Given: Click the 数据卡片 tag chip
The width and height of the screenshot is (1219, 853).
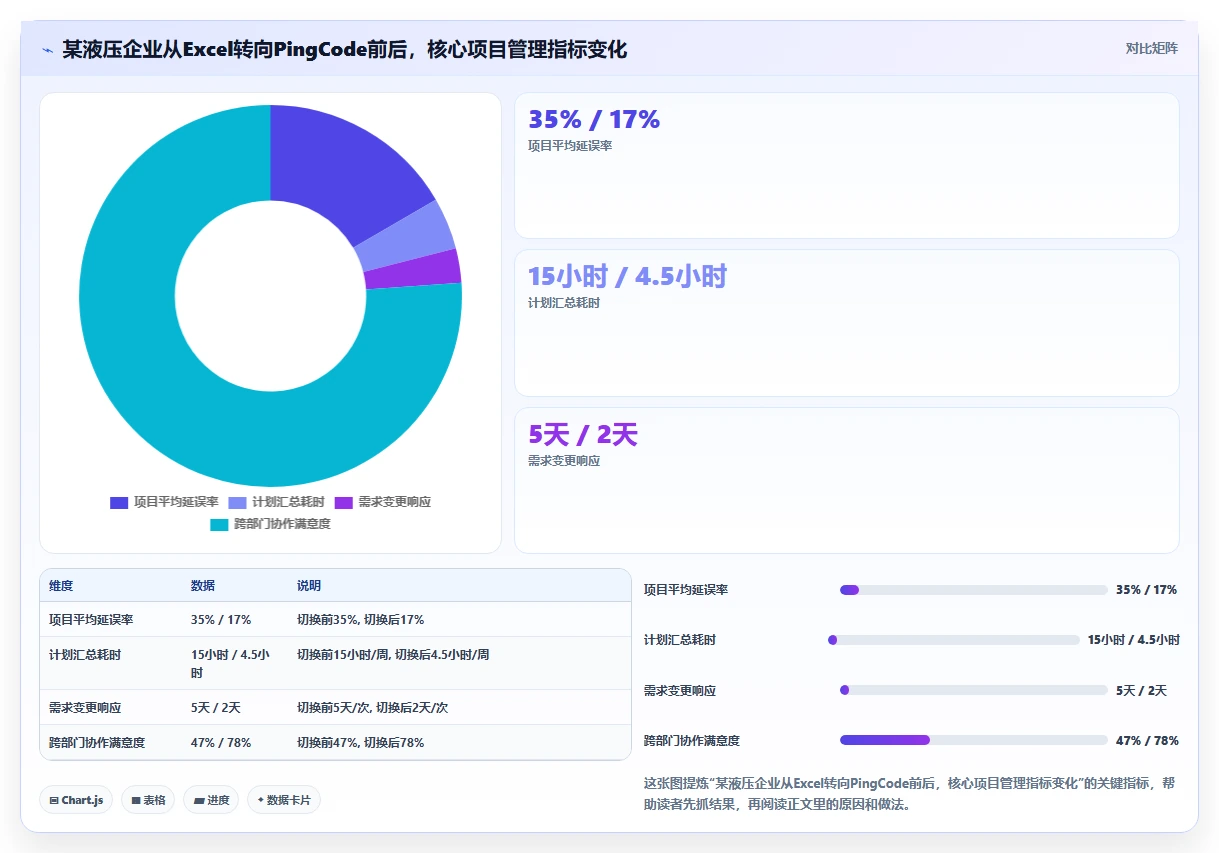Looking at the screenshot, I should (x=284, y=800).
